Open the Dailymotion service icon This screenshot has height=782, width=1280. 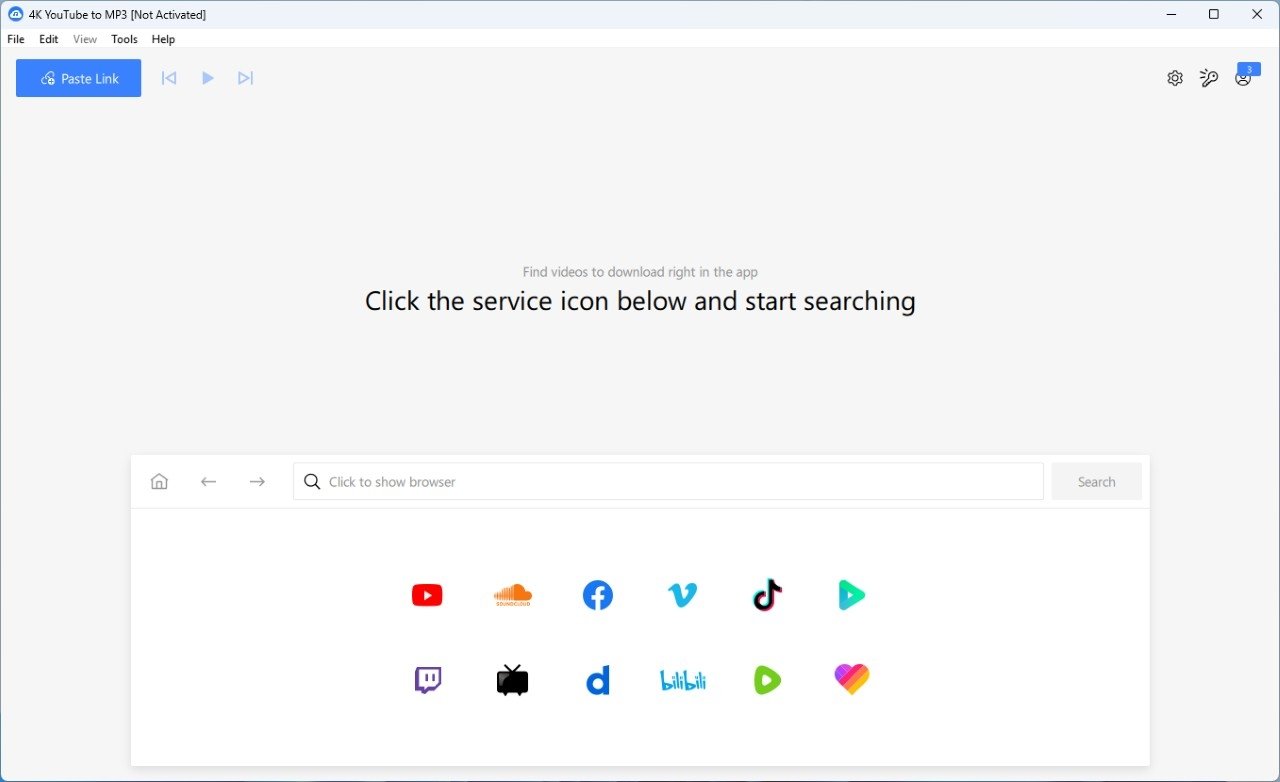tap(598, 681)
